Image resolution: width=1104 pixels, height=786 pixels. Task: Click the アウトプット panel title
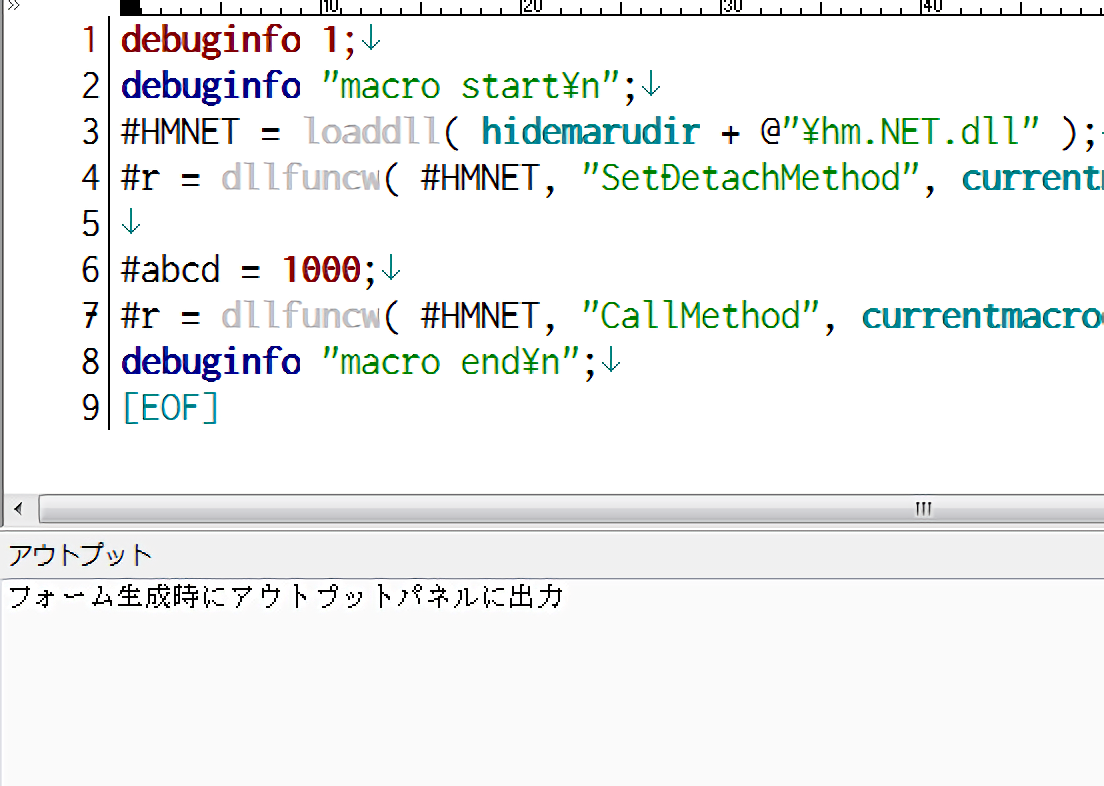[80, 554]
